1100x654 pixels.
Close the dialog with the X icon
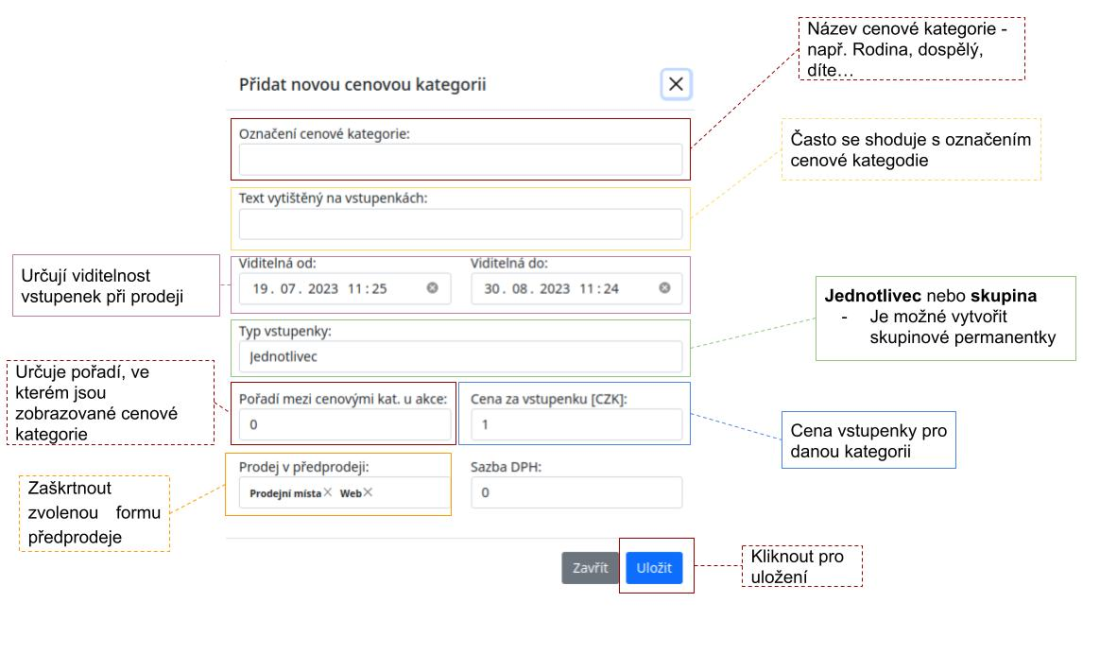[x=676, y=85]
